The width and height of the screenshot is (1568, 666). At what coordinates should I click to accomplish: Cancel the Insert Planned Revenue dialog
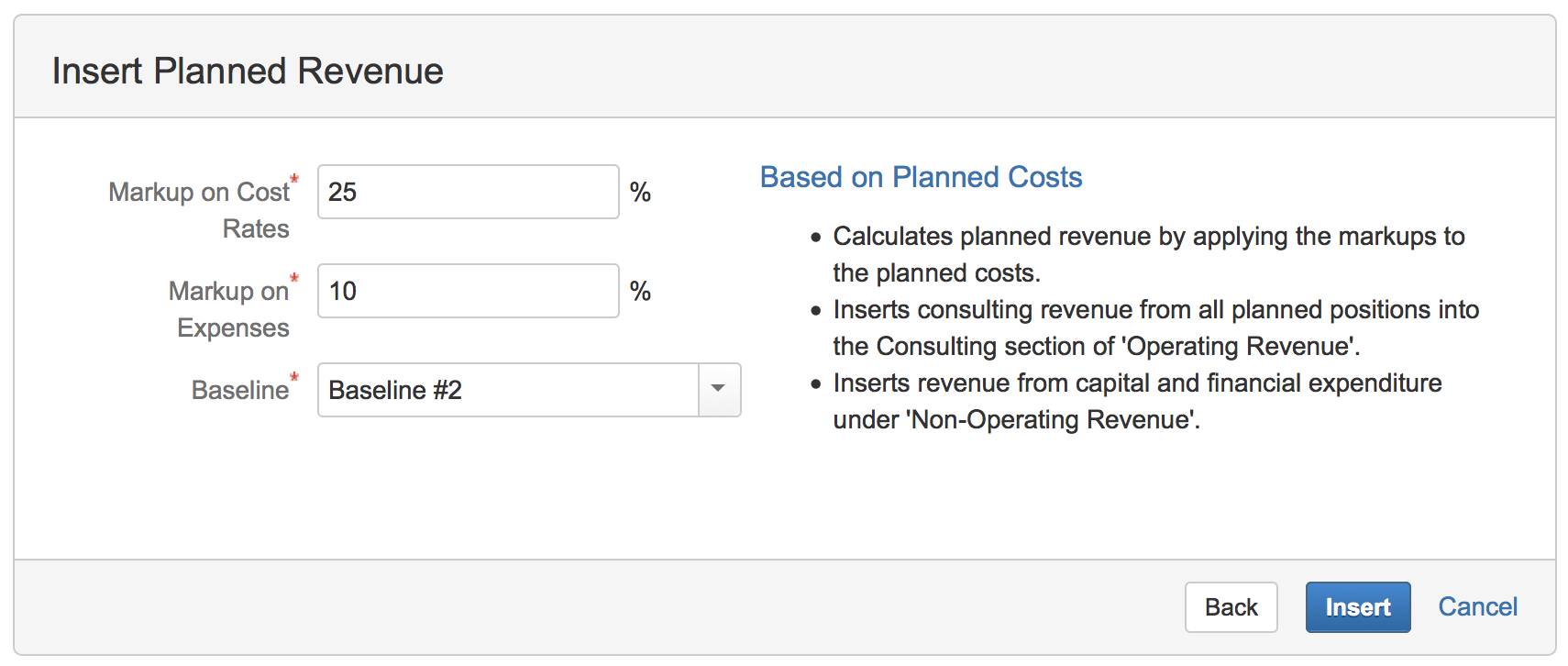(x=1477, y=607)
